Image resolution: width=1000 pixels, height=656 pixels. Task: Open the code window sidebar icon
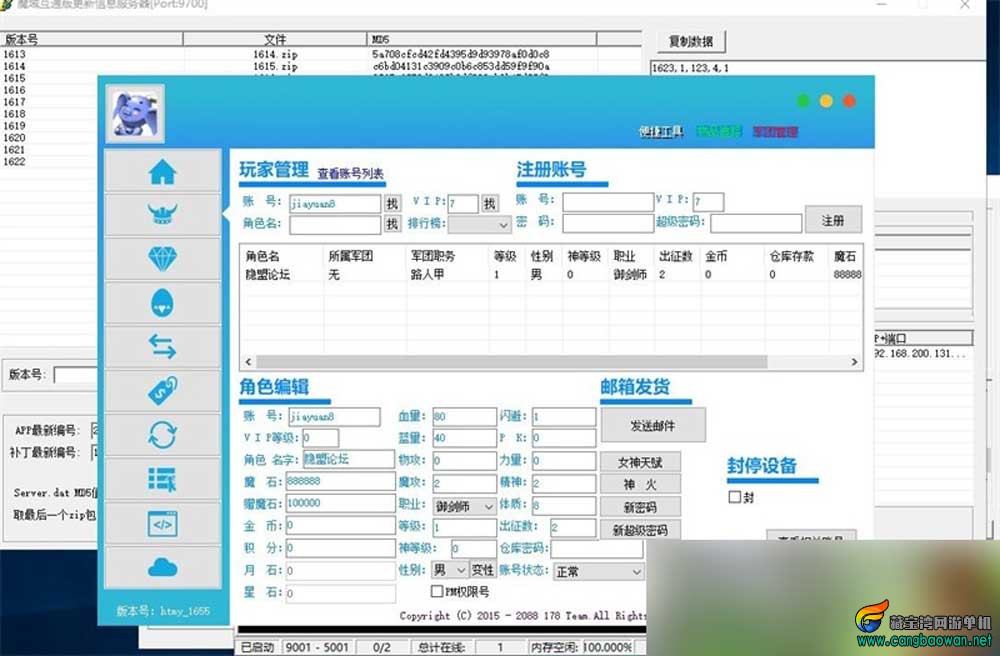click(x=162, y=523)
